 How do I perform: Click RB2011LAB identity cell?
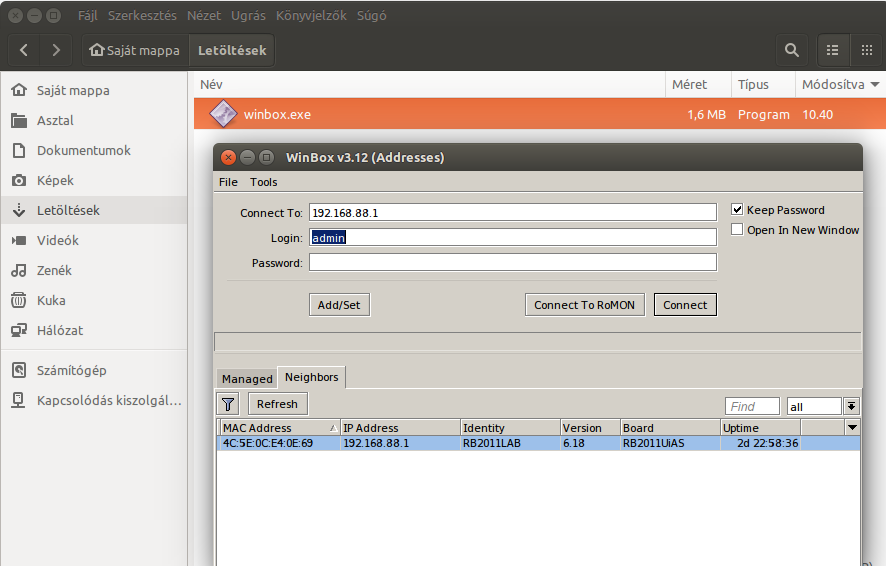click(x=510, y=443)
